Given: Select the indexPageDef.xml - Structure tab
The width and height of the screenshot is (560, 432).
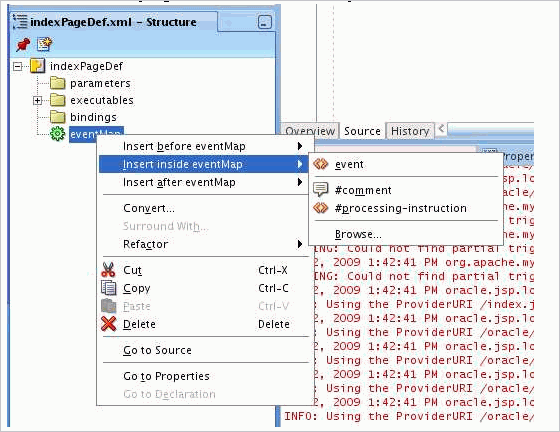Looking at the screenshot, I should (x=113, y=22).
